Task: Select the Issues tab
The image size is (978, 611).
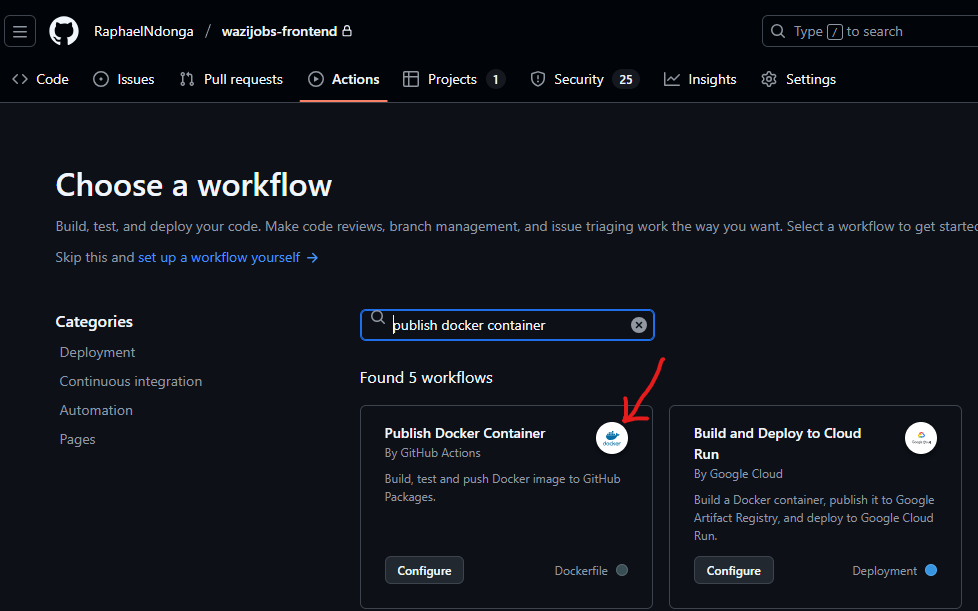Action: (123, 78)
